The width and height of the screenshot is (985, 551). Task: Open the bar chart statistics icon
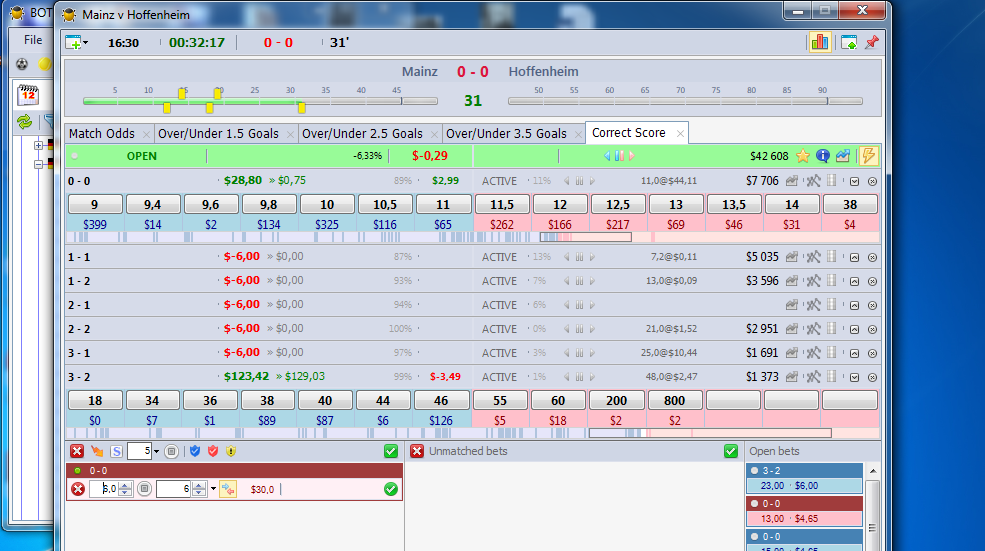click(820, 42)
